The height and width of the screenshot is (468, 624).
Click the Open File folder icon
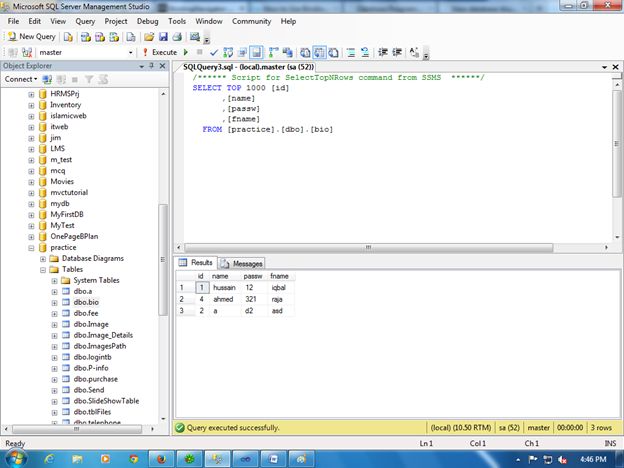click(x=148, y=37)
